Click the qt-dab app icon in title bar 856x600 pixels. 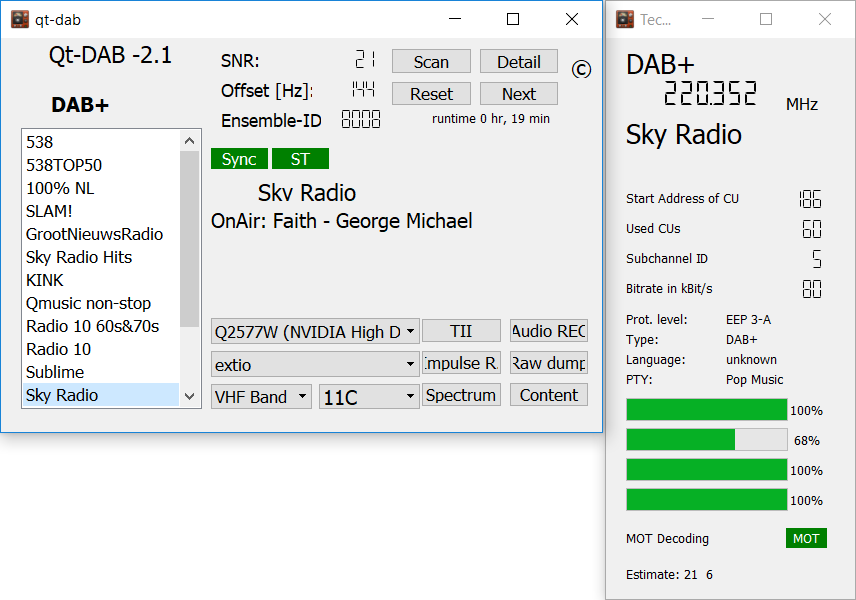click(20, 19)
